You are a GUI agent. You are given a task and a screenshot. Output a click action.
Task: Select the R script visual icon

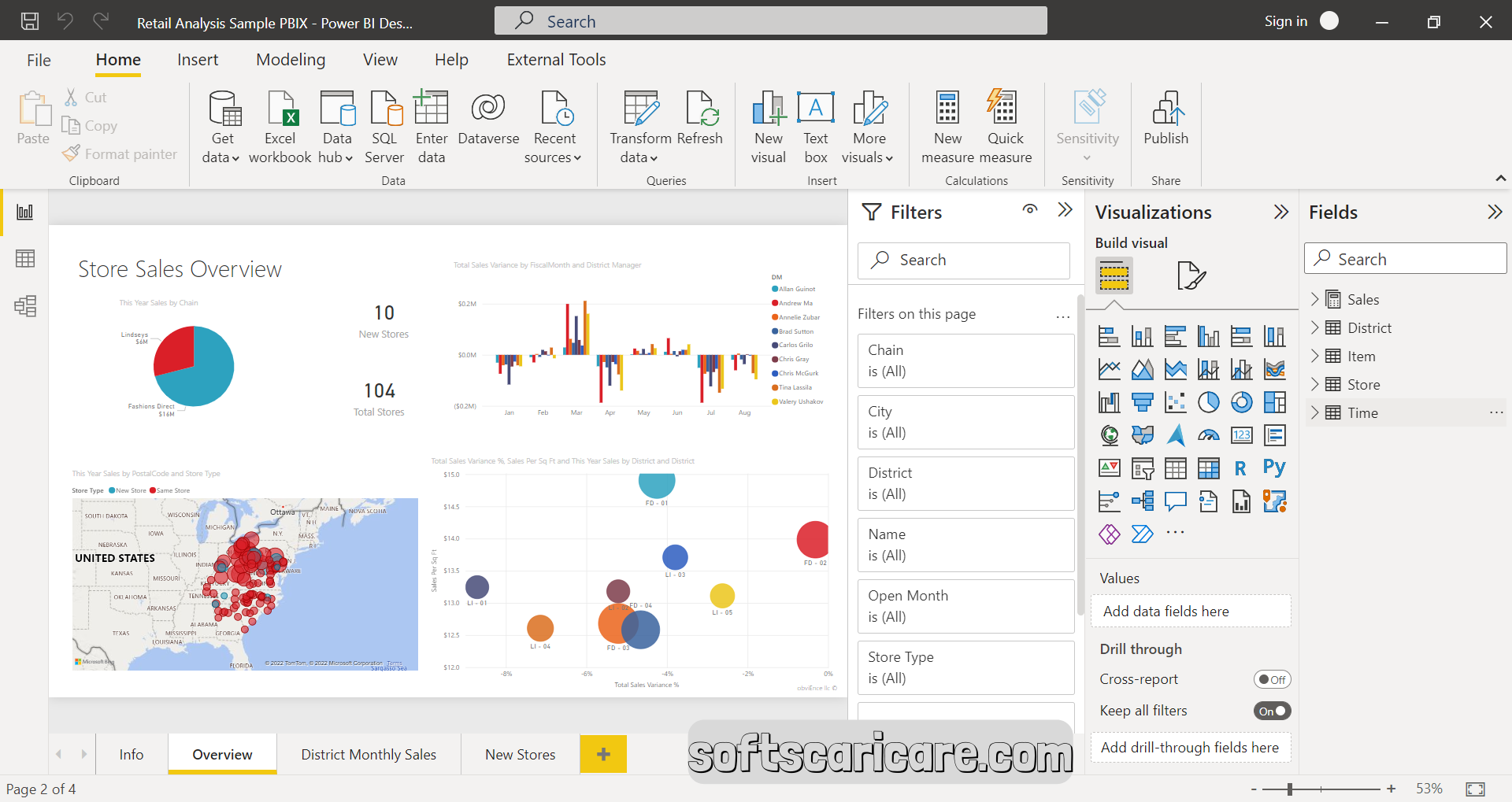click(x=1241, y=468)
